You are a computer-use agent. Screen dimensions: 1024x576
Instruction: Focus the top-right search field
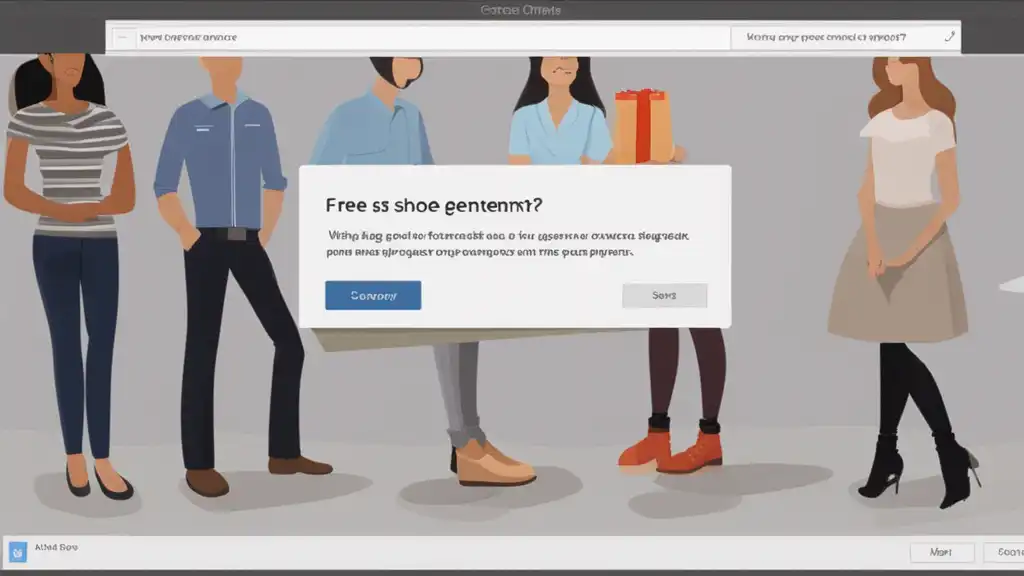(844, 38)
